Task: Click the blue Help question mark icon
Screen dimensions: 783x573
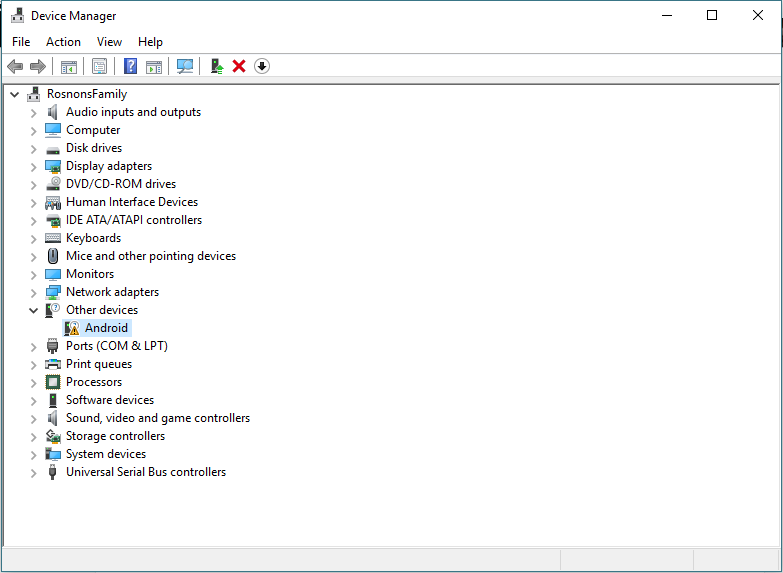Action: [130, 66]
